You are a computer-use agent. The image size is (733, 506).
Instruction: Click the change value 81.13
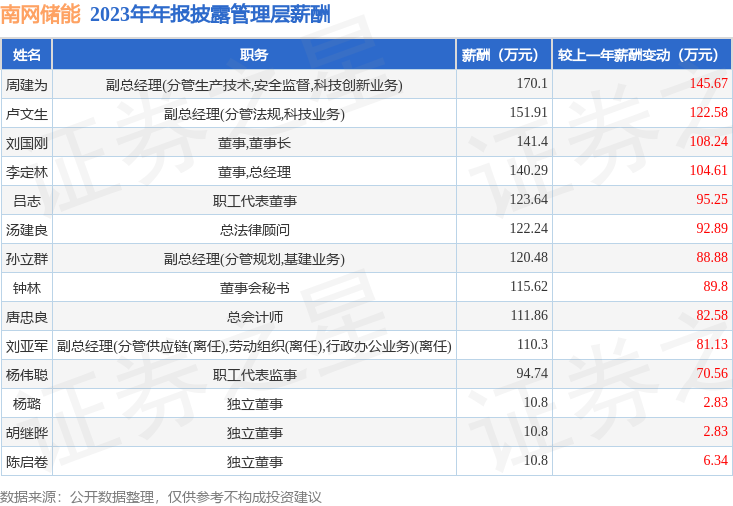712,344
